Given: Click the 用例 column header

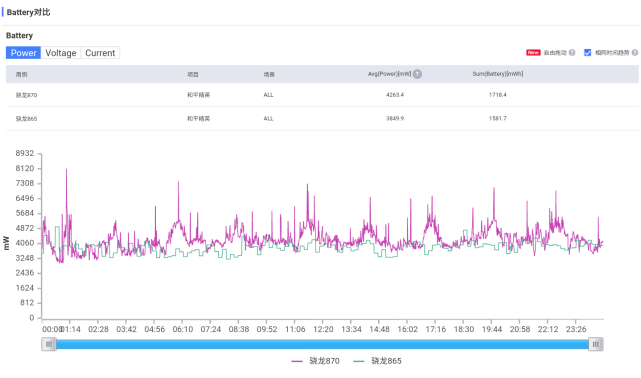Looking at the screenshot, I should tap(21, 74).
